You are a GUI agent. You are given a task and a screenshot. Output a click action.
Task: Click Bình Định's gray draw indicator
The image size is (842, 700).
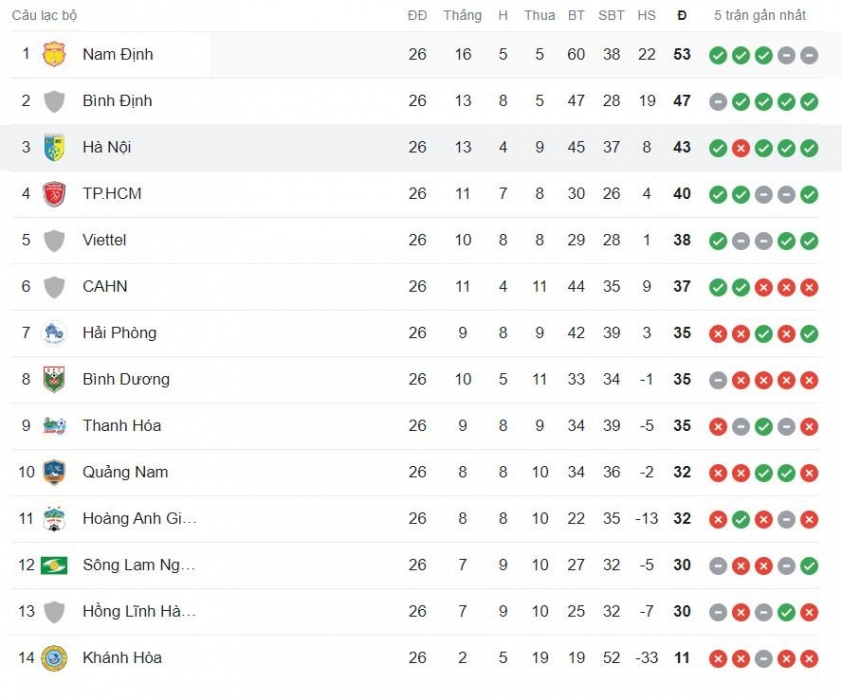pyautogui.click(x=718, y=102)
